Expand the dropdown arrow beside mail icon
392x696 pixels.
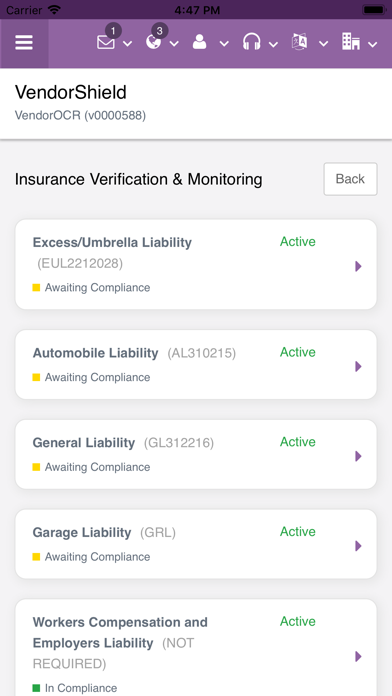(x=127, y=44)
